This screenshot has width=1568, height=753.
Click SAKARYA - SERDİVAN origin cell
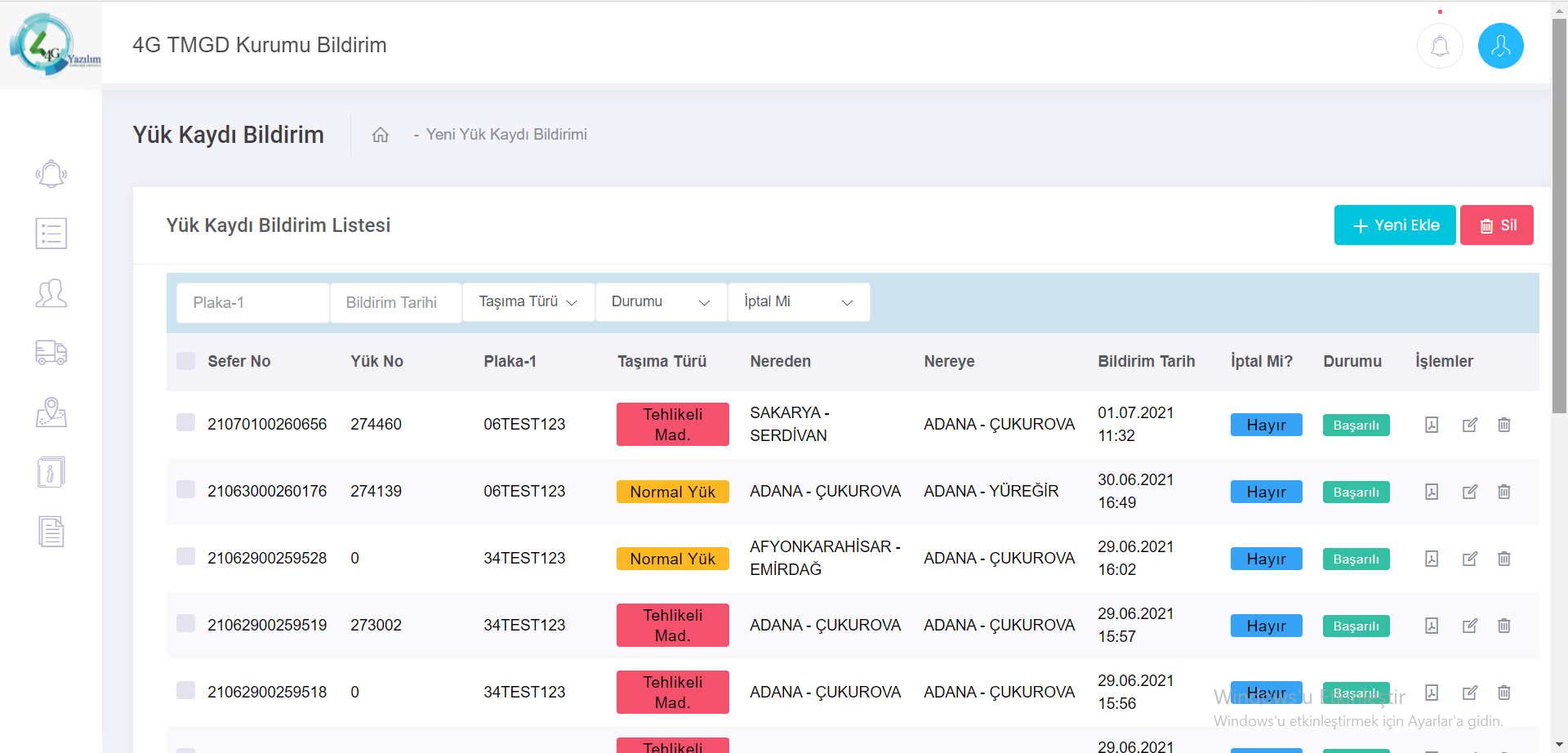(790, 424)
